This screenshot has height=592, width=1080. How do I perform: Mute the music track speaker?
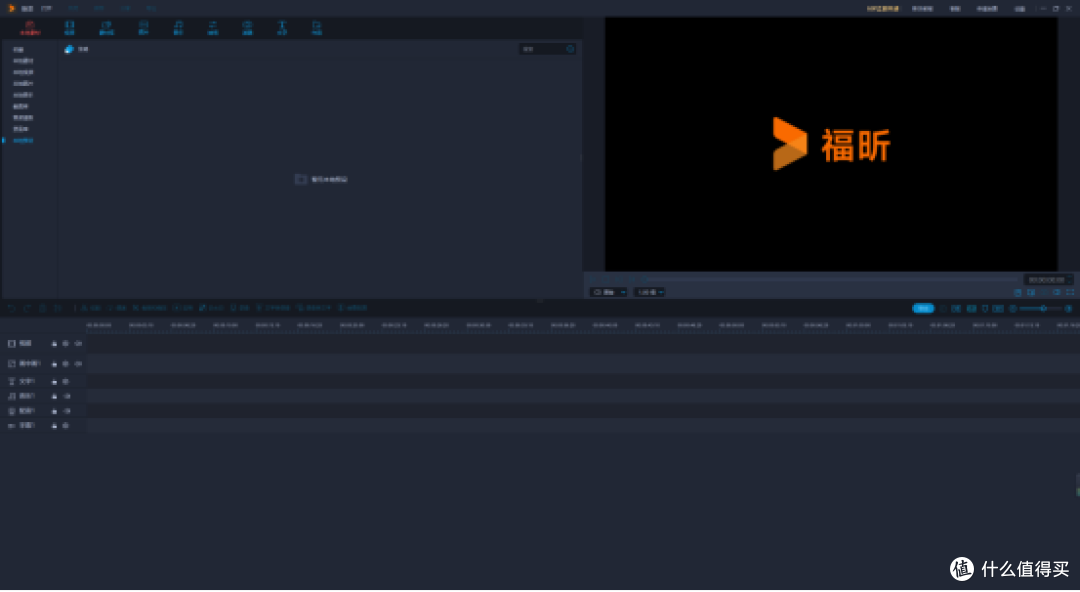[x=66, y=396]
